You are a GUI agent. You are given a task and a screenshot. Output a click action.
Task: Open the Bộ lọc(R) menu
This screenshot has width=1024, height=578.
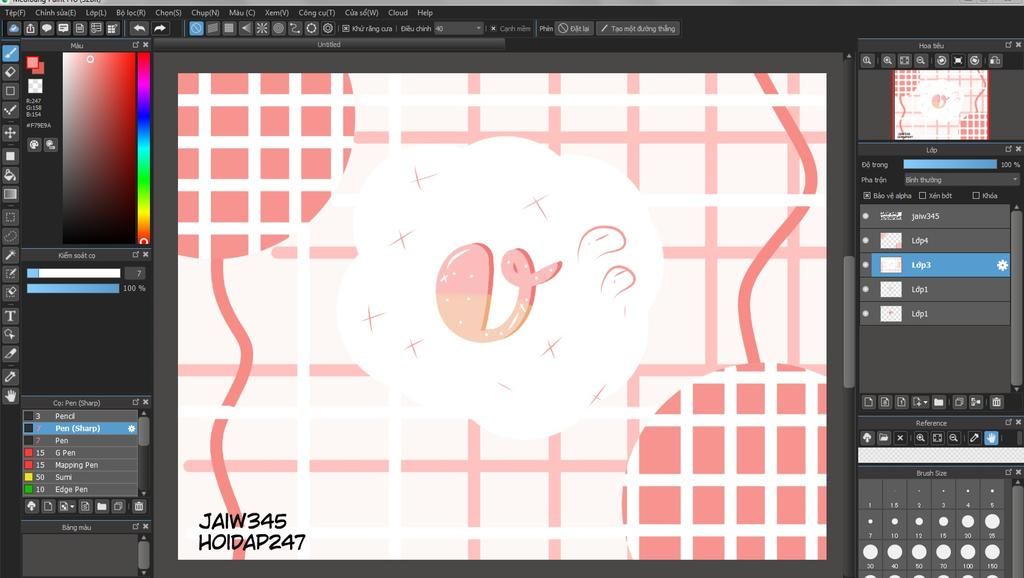[131, 12]
